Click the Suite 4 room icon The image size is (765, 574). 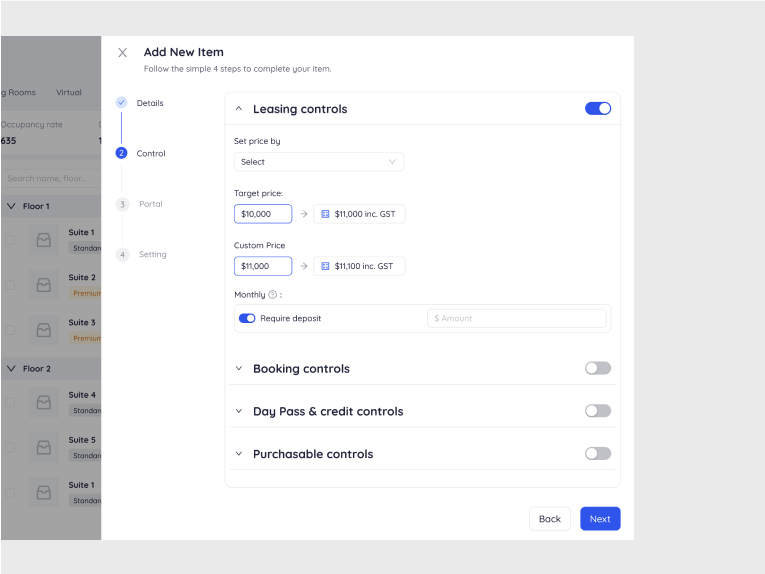(44, 402)
